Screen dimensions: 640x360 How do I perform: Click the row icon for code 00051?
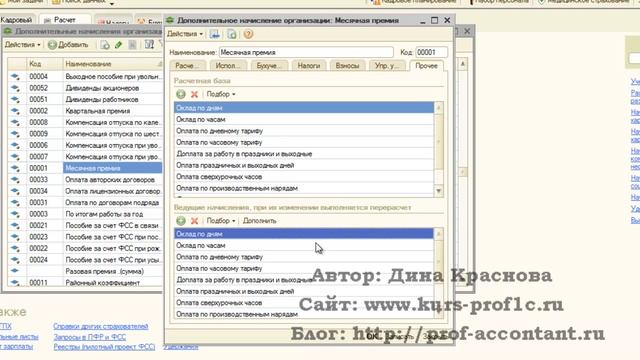(16, 99)
